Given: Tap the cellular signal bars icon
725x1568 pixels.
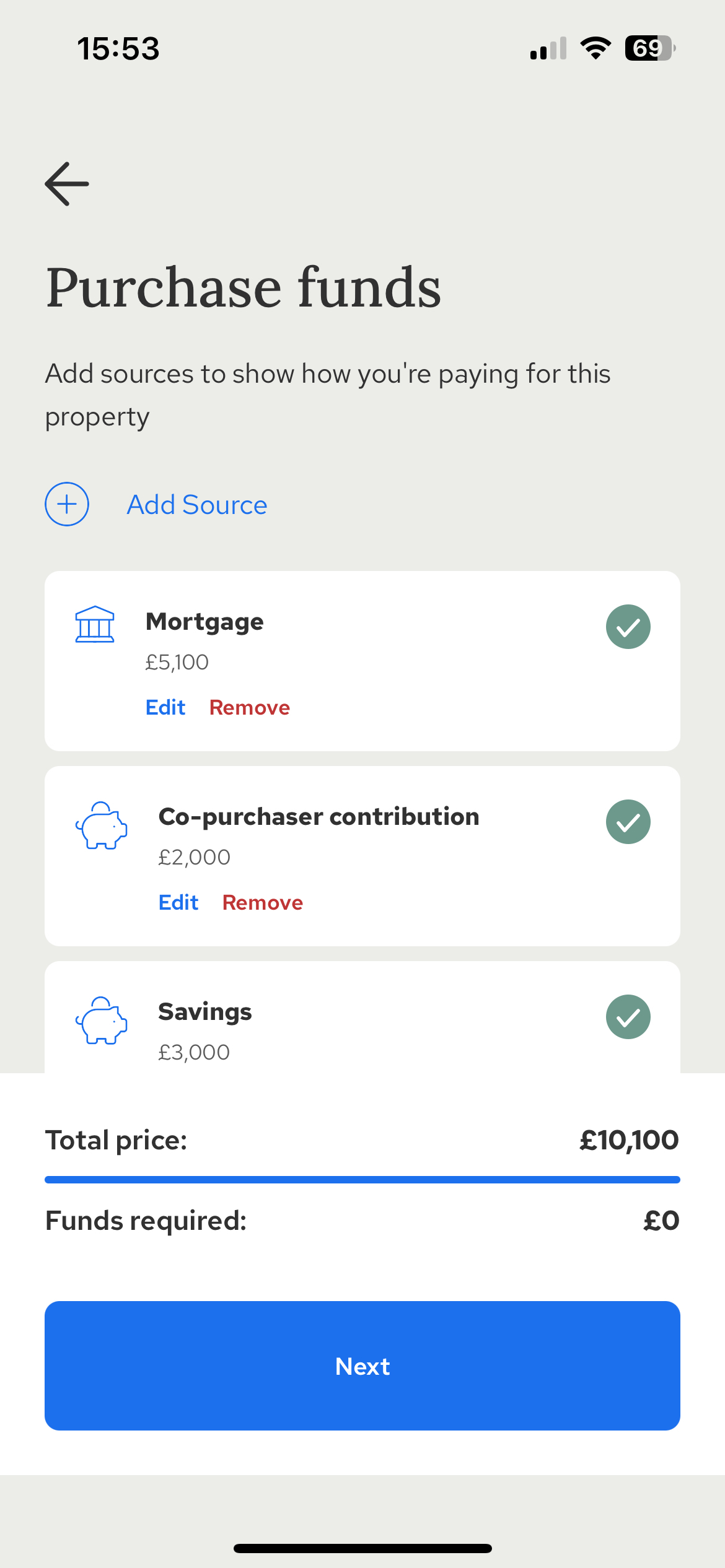Looking at the screenshot, I should (548, 48).
